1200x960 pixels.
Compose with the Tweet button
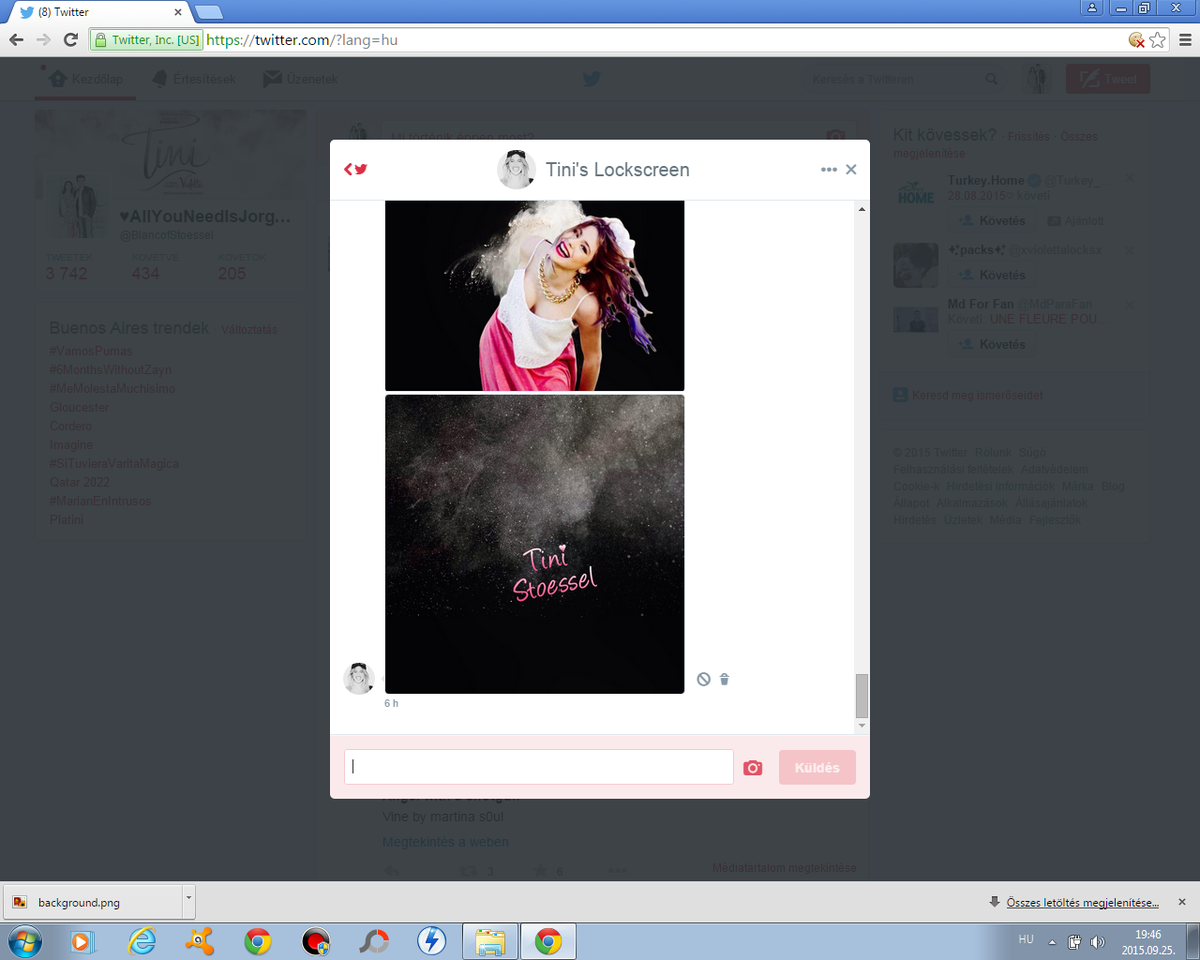[1108, 79]
